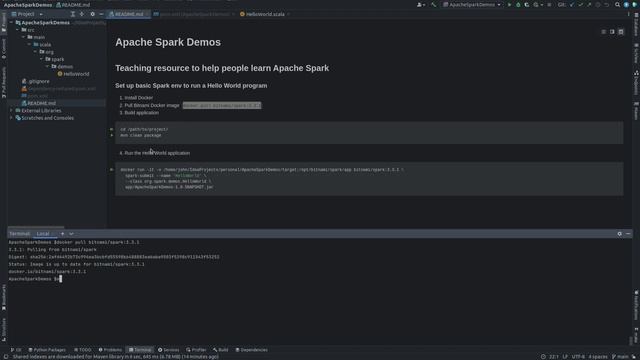The image size is (640, 360).
Task: Hide the Terminal panel with minimize icon
Action: click(628, 234)
